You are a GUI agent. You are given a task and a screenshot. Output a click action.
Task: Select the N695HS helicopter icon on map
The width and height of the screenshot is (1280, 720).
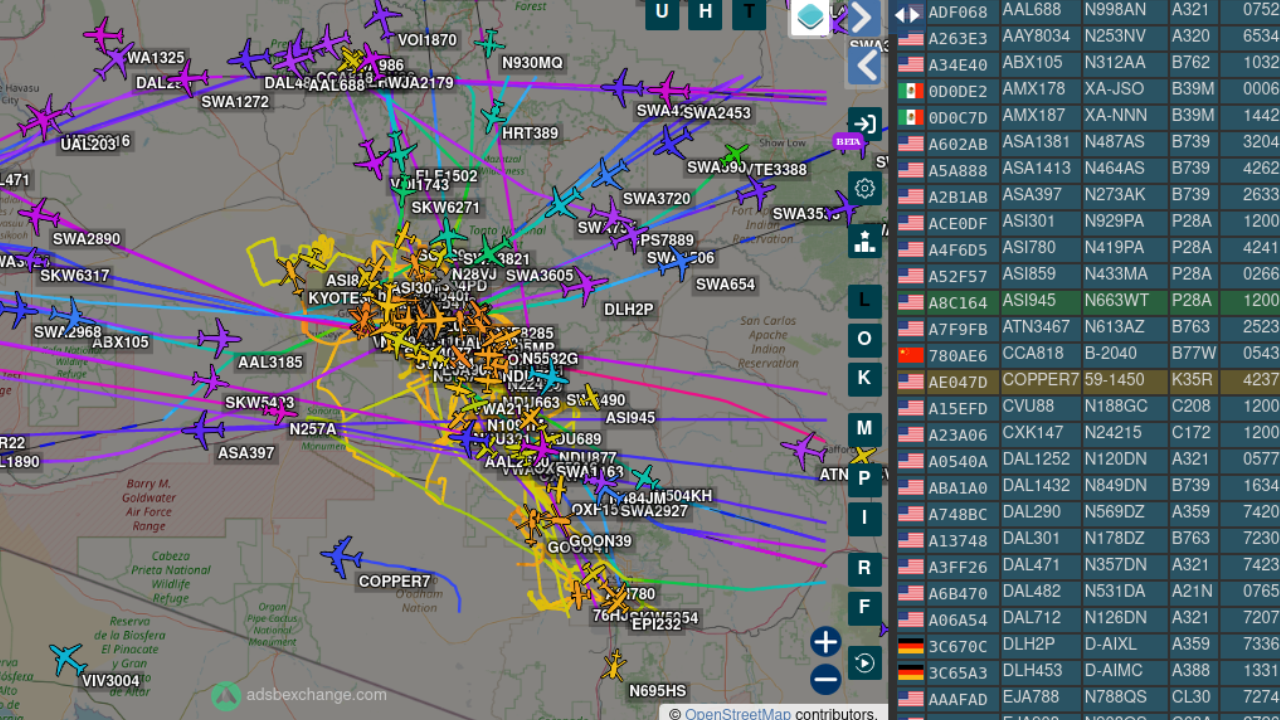point(613,665)
